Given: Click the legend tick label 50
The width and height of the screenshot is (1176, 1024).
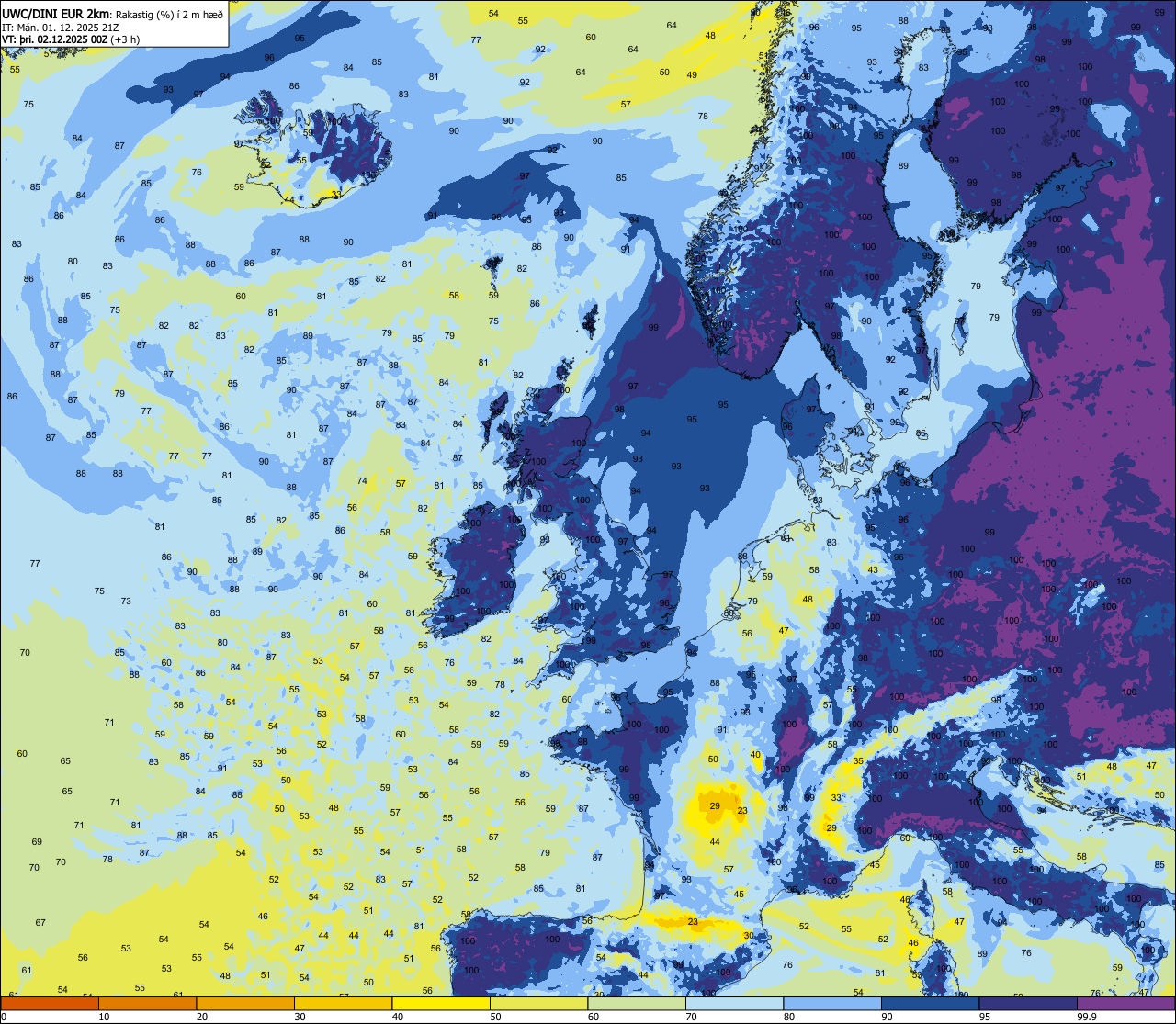Looking at the screenshot, I should [495, 1017].
